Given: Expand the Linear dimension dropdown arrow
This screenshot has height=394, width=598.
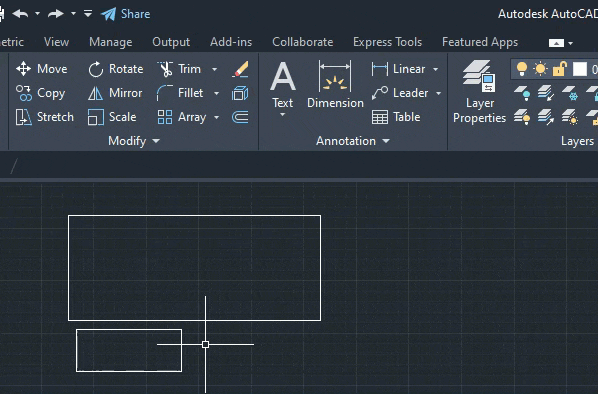Looking at the screenshot, I should point(435,69).
